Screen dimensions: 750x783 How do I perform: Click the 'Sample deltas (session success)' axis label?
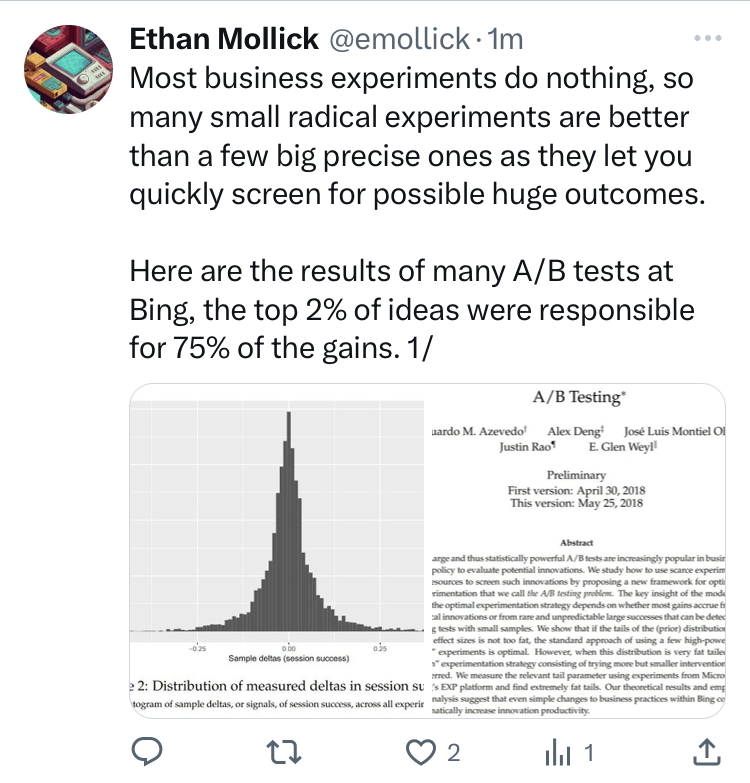coord(289,658)
